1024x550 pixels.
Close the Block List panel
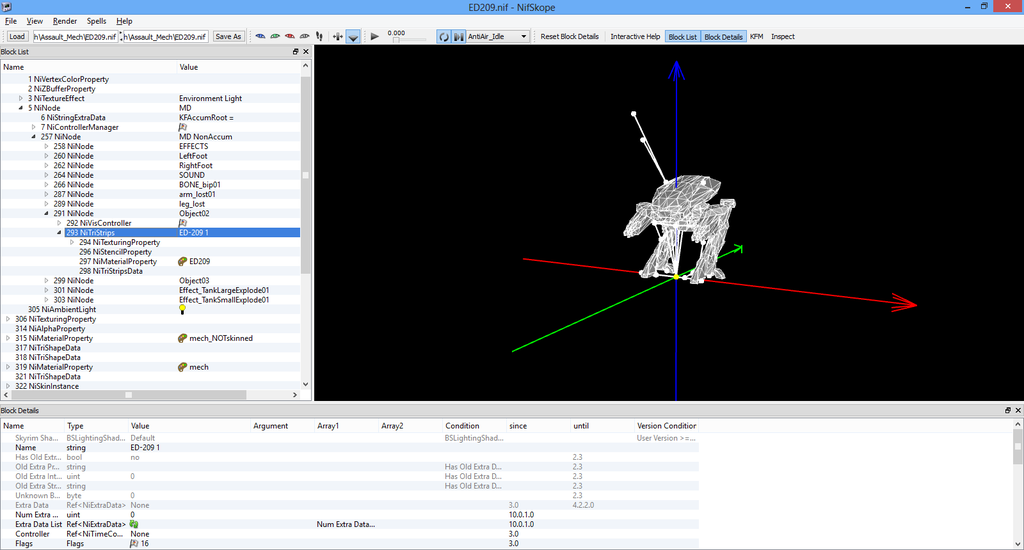(x=306, y=52)
